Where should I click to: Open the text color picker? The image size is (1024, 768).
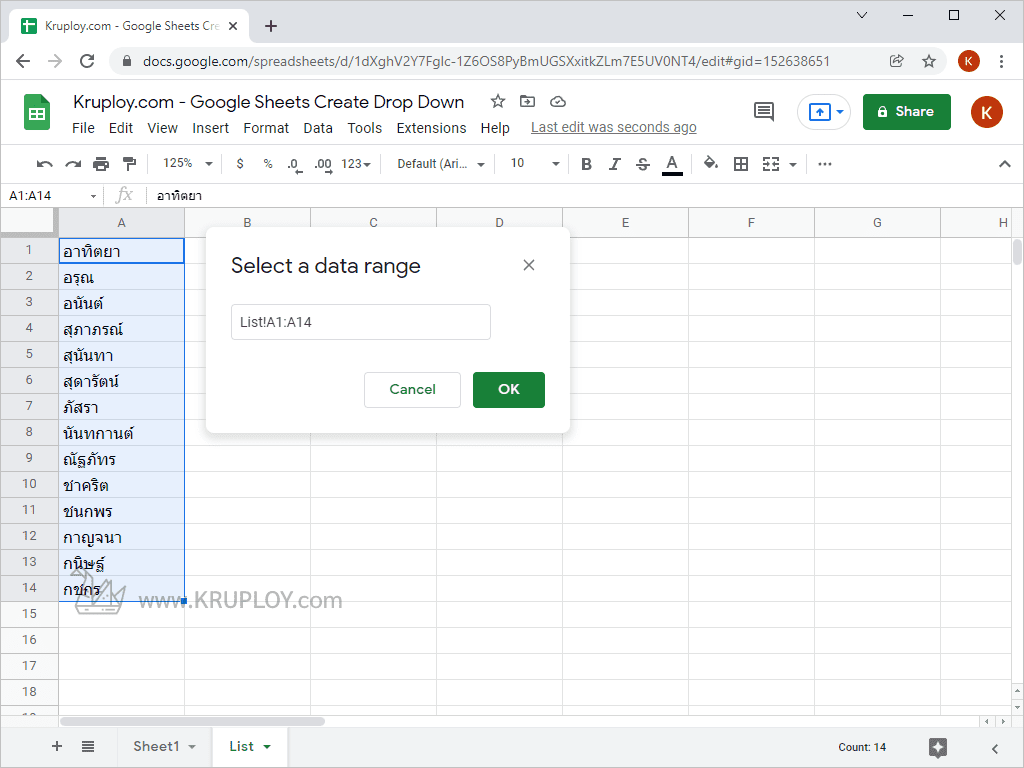click(x=672, y=165)
